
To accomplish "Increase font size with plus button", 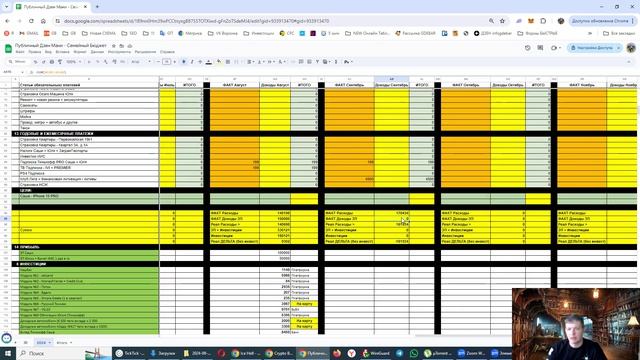I will pos(175,62).
